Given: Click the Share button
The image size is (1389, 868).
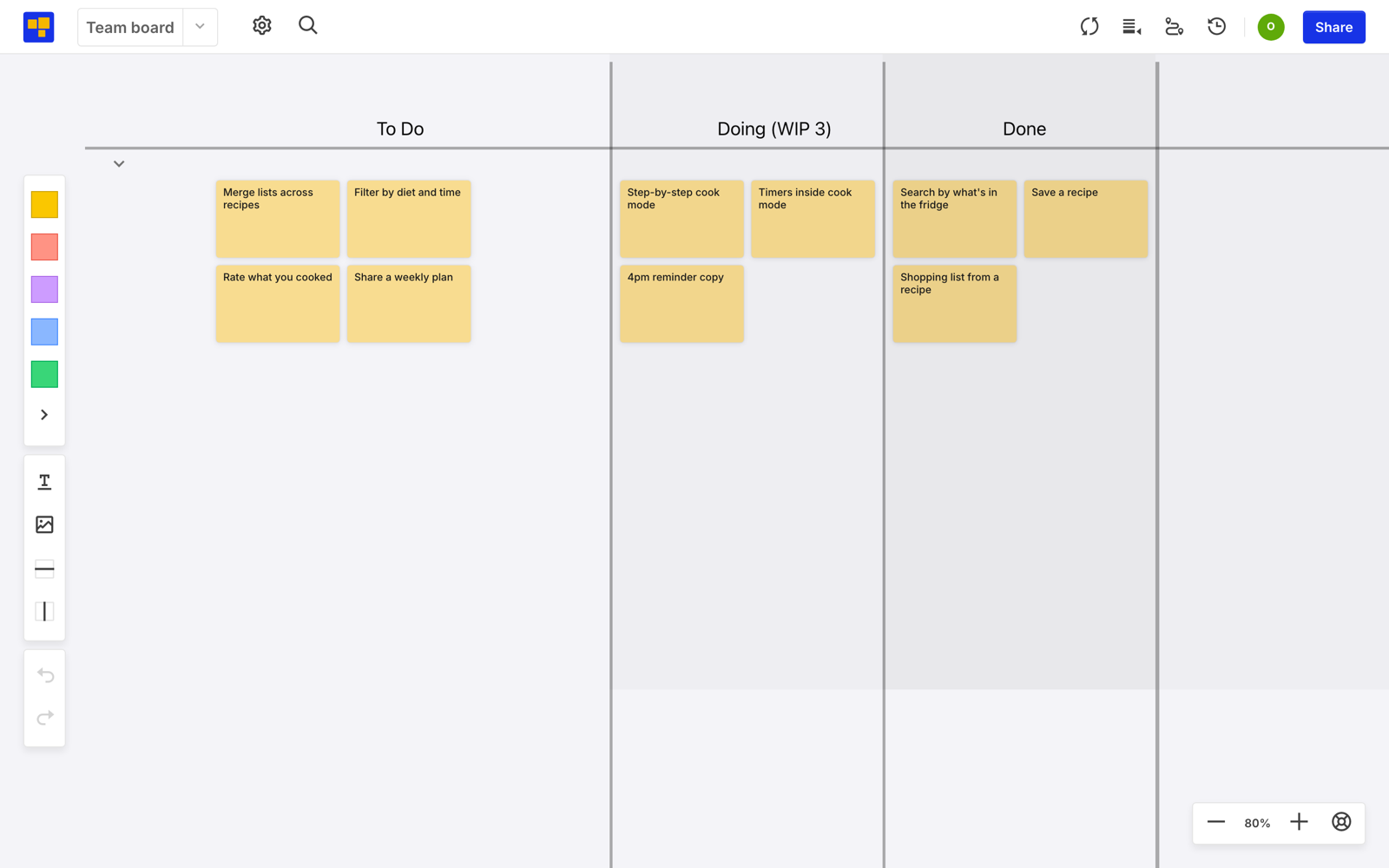Looking at the screenshot, I should 1333,27.
